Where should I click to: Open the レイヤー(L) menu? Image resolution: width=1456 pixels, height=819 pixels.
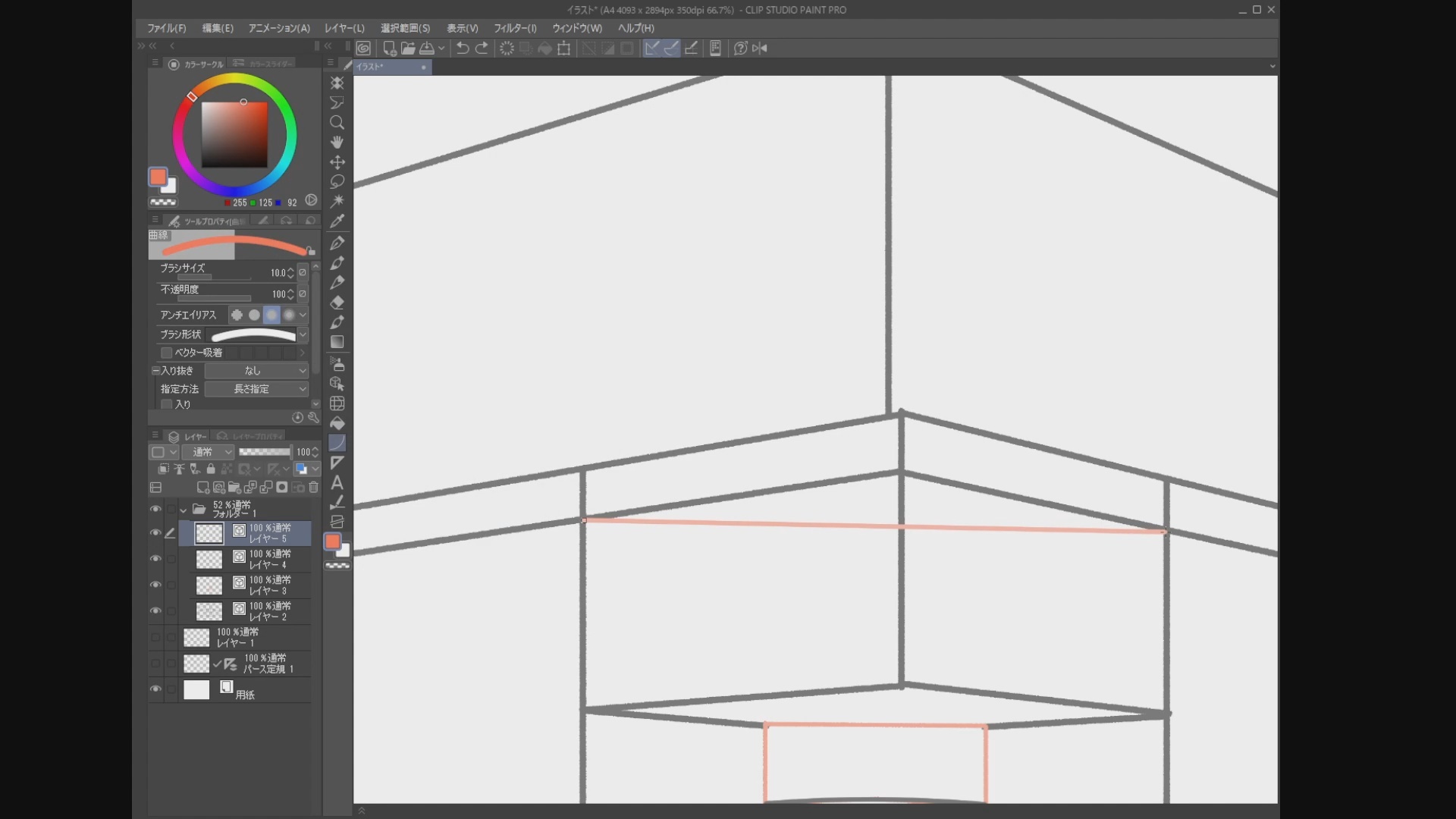[344, 28]
